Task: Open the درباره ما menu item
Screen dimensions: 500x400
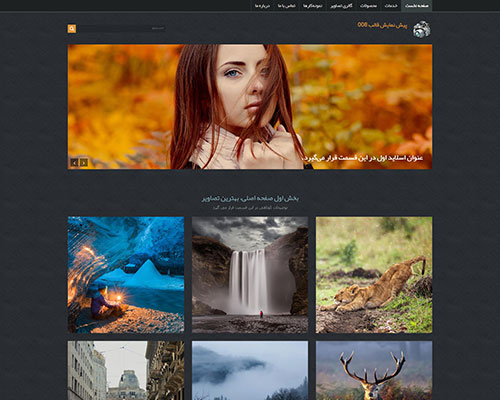Action: click(x=262, y=6)
